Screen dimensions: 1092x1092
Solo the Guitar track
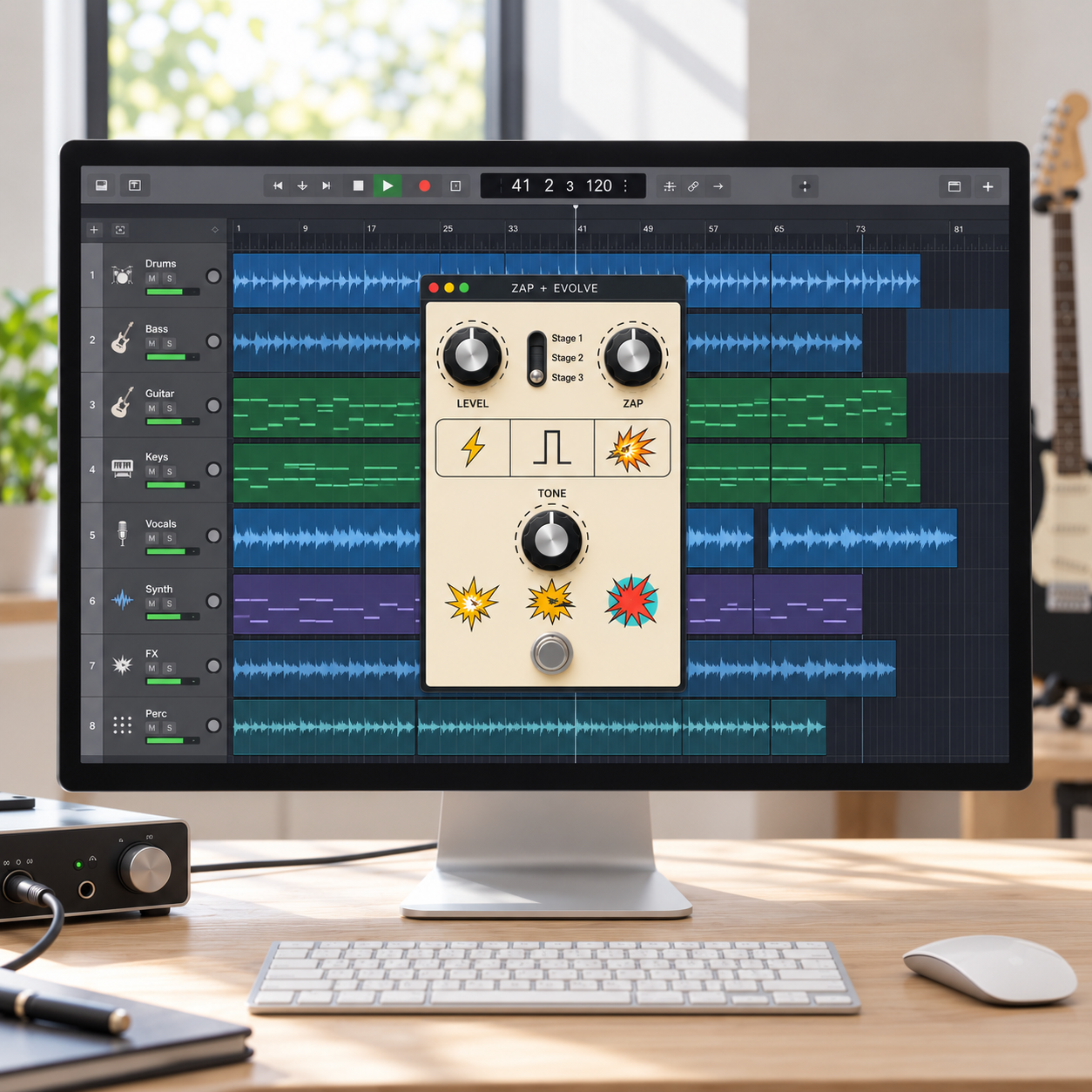click(x=169, y=408)
